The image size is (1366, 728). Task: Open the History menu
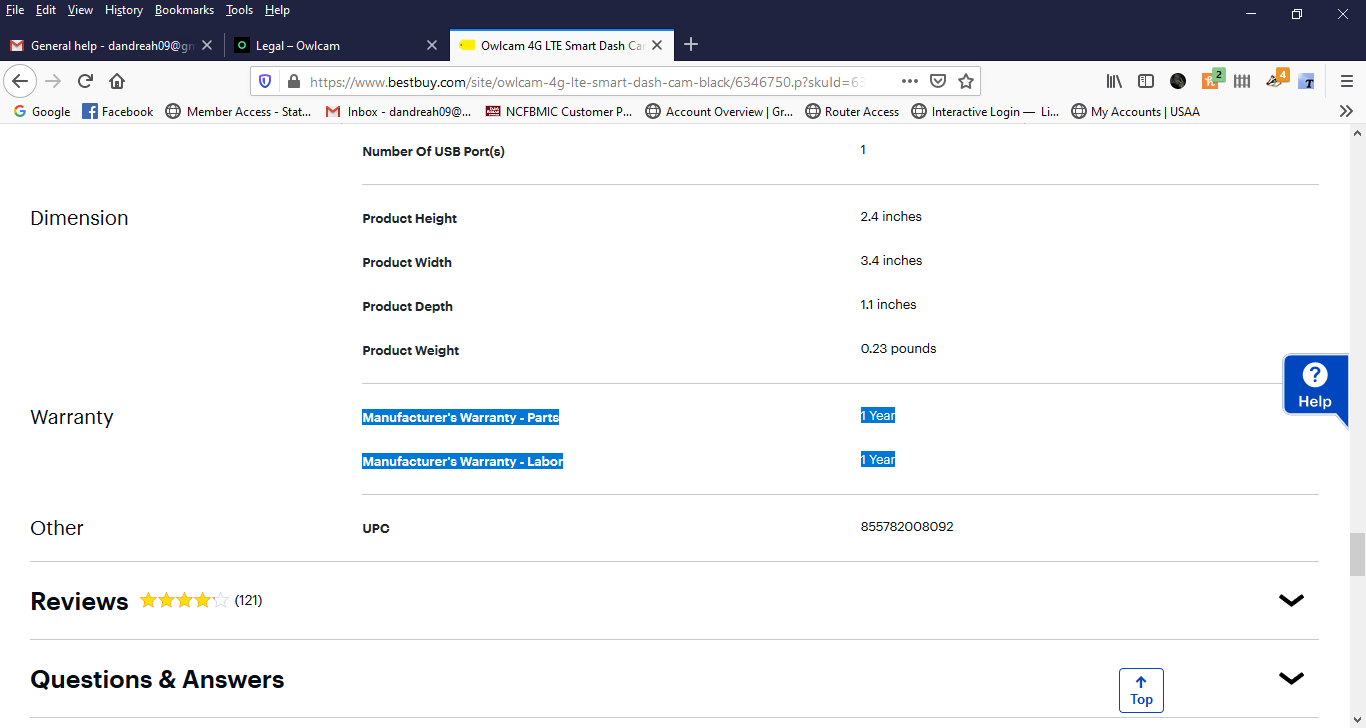(x=124, y=10)
